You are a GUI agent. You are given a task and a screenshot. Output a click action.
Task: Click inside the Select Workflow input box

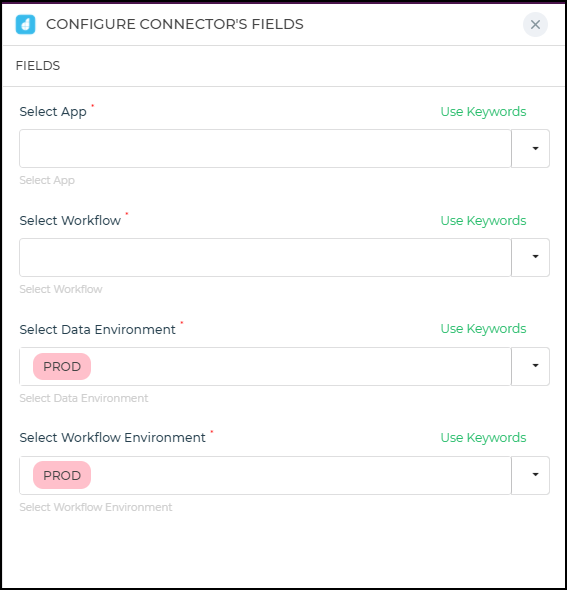[x=265, y=257]
